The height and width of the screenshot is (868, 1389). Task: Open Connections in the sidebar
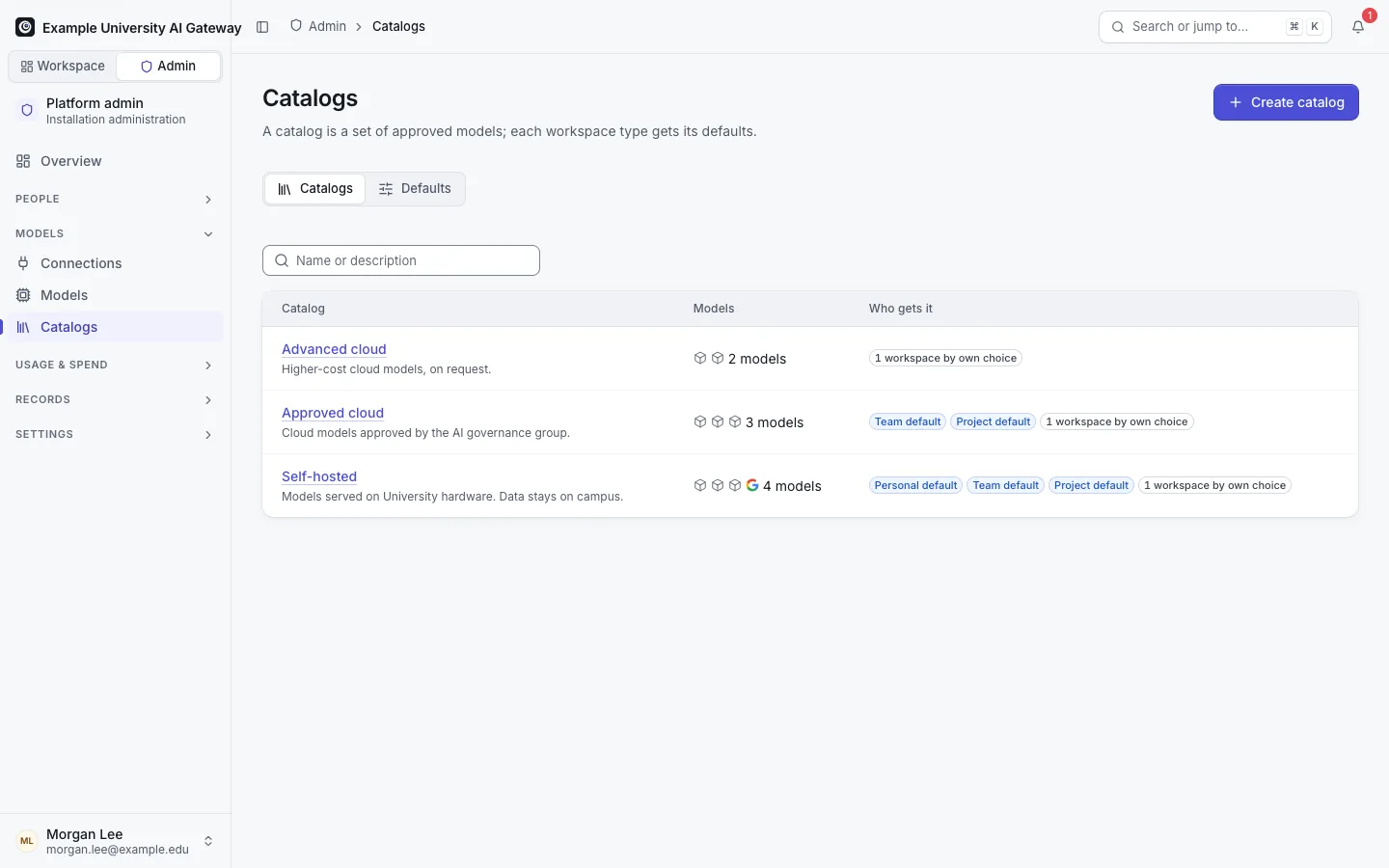click(x=115, y=263)
